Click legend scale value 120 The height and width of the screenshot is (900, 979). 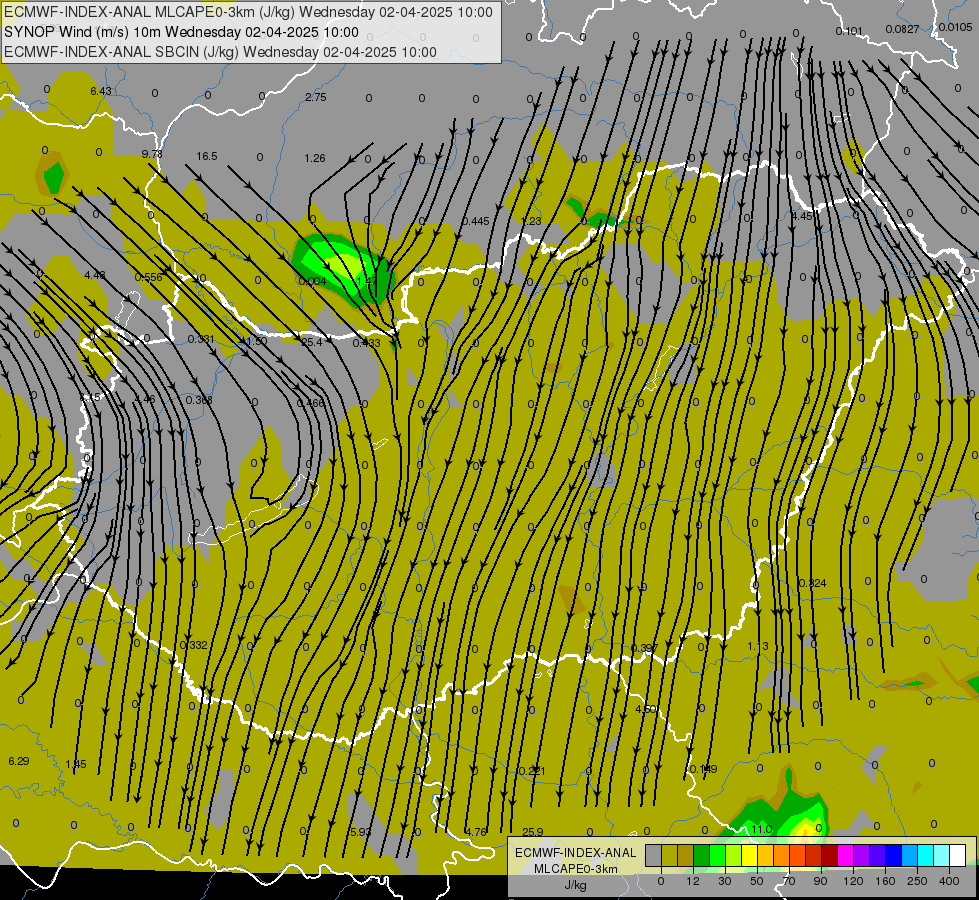(853, 881)
